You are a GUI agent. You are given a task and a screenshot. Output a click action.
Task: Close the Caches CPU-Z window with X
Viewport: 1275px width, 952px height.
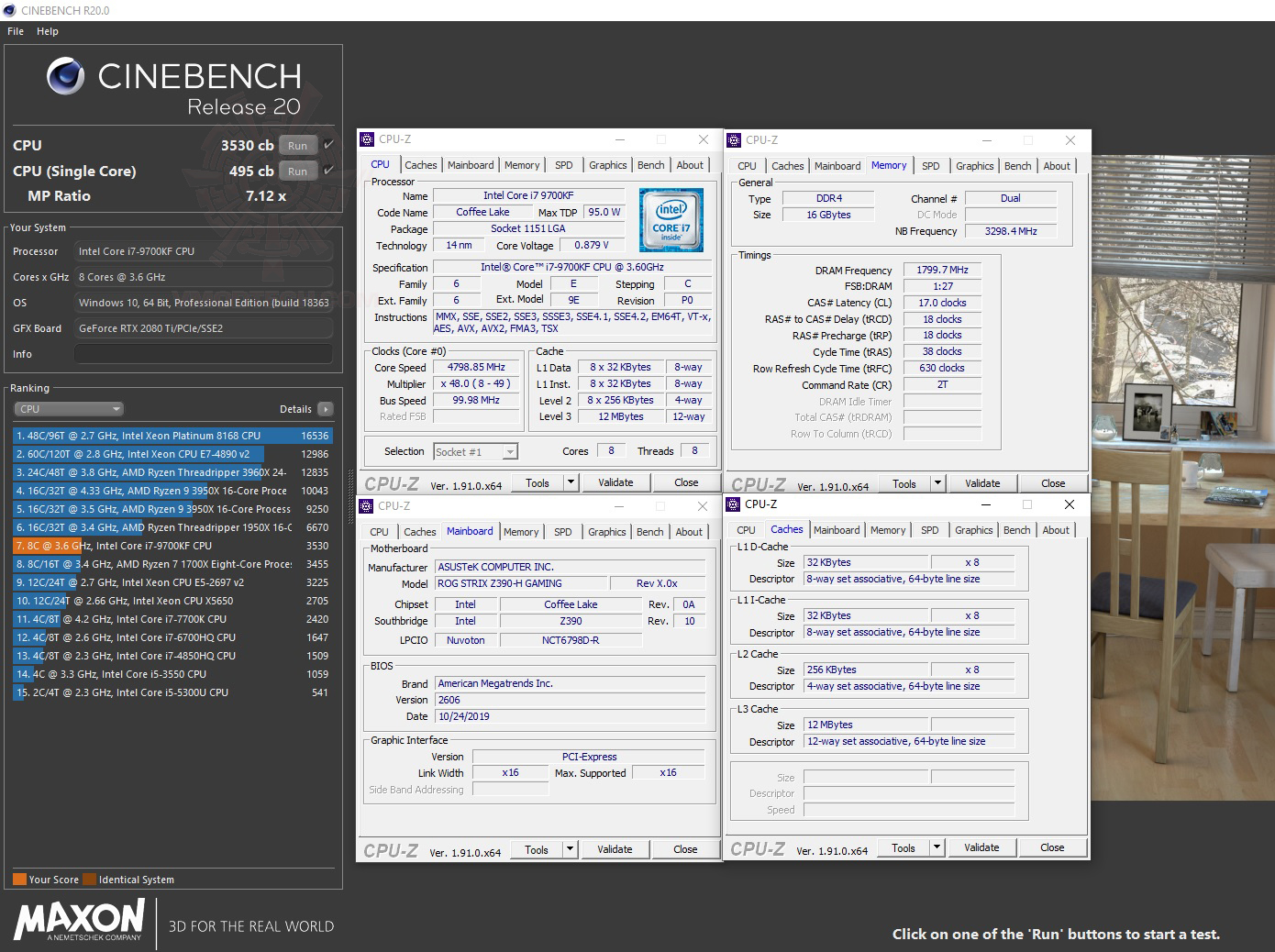pyautogui.click(x=1069, y=504)
